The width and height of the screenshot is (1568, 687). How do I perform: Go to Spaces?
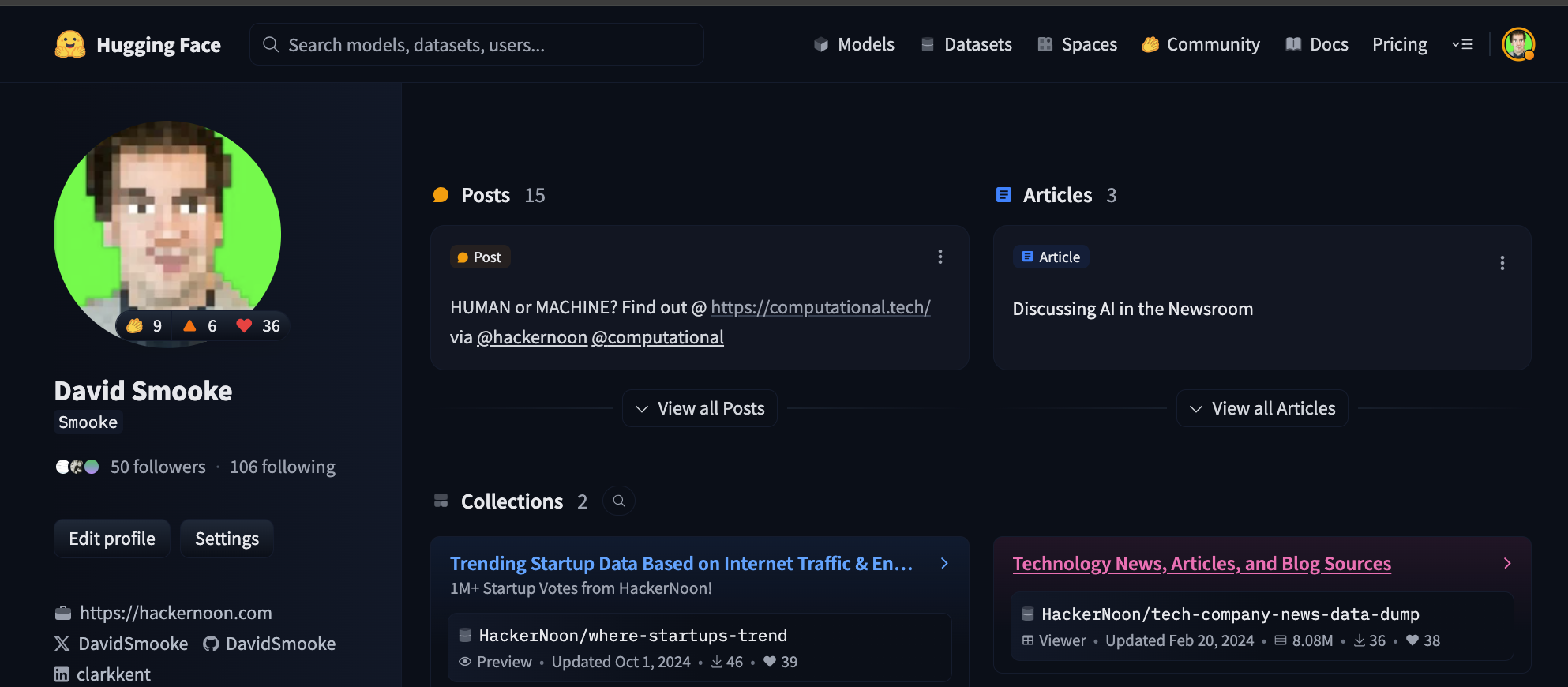coord(1077,44)
